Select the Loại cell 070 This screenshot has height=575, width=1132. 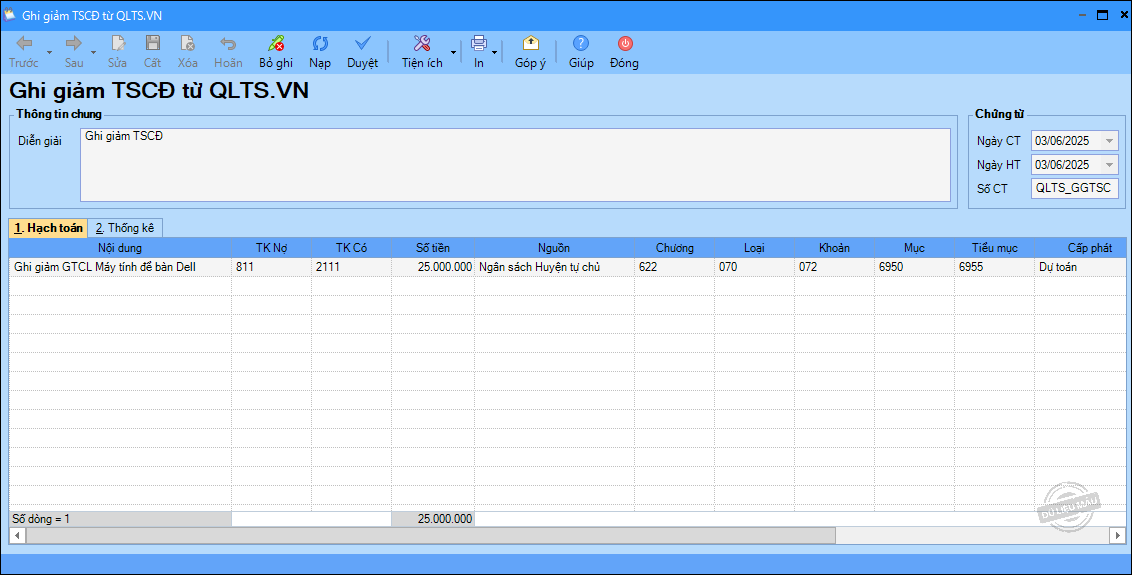(x=754, y=267)
